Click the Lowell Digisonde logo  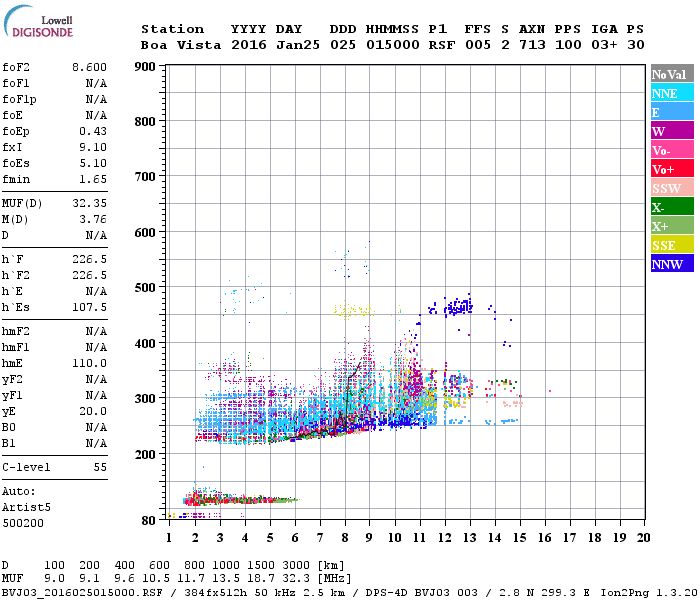(39, 21)
